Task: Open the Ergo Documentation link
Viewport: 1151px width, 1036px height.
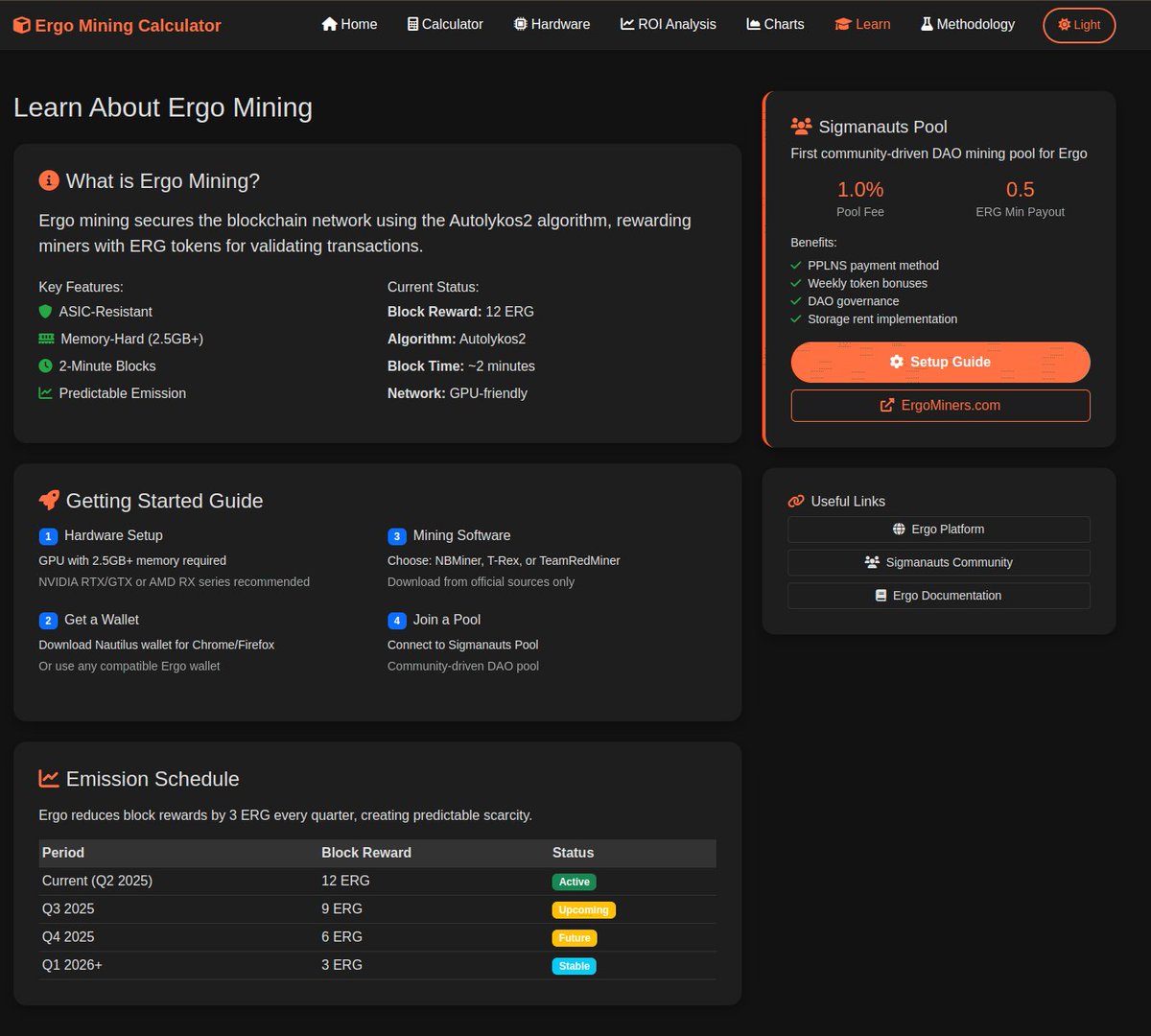Action: click(x=939, y=595)
